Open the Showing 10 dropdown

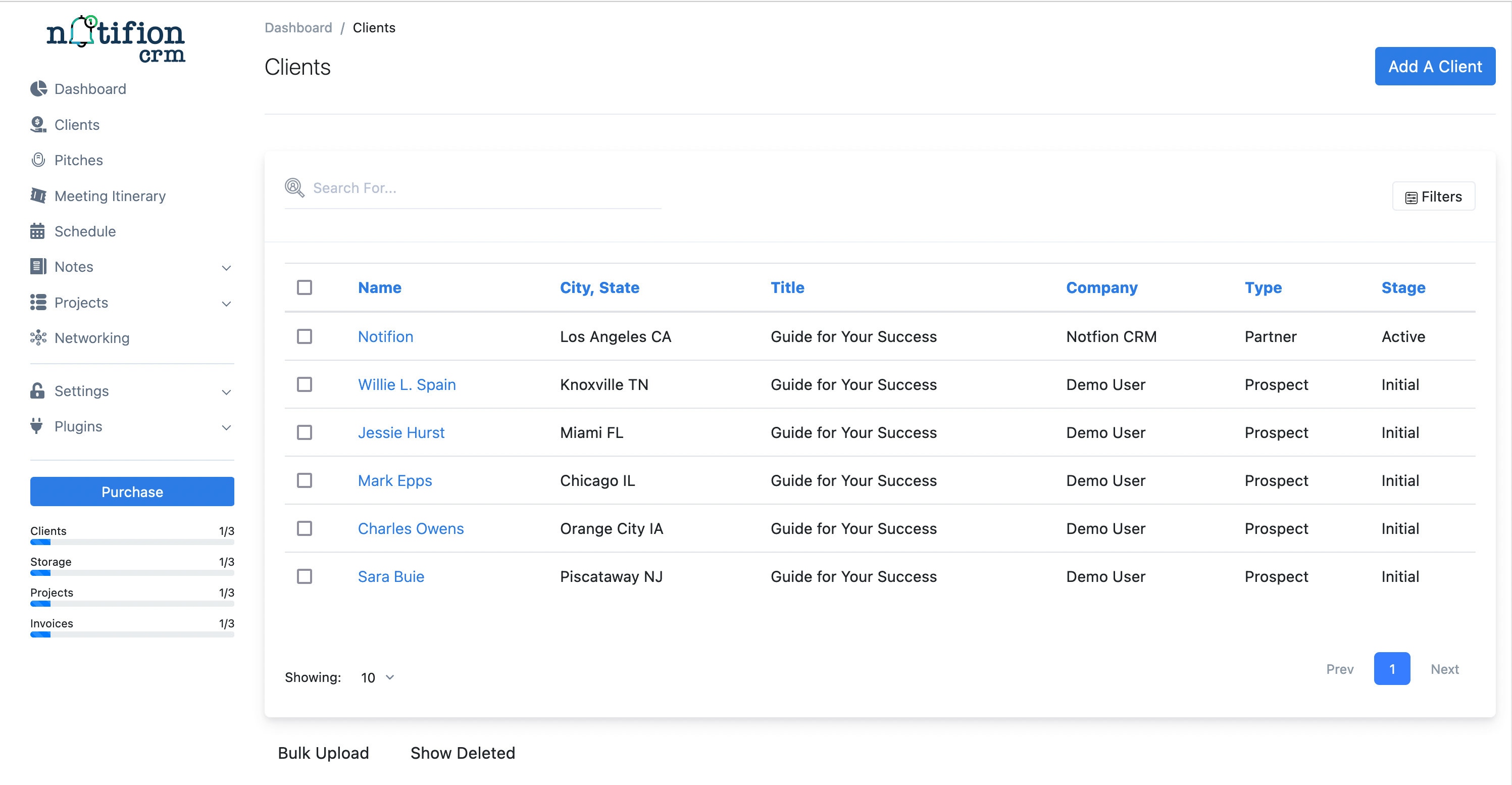tap(376, 677)
